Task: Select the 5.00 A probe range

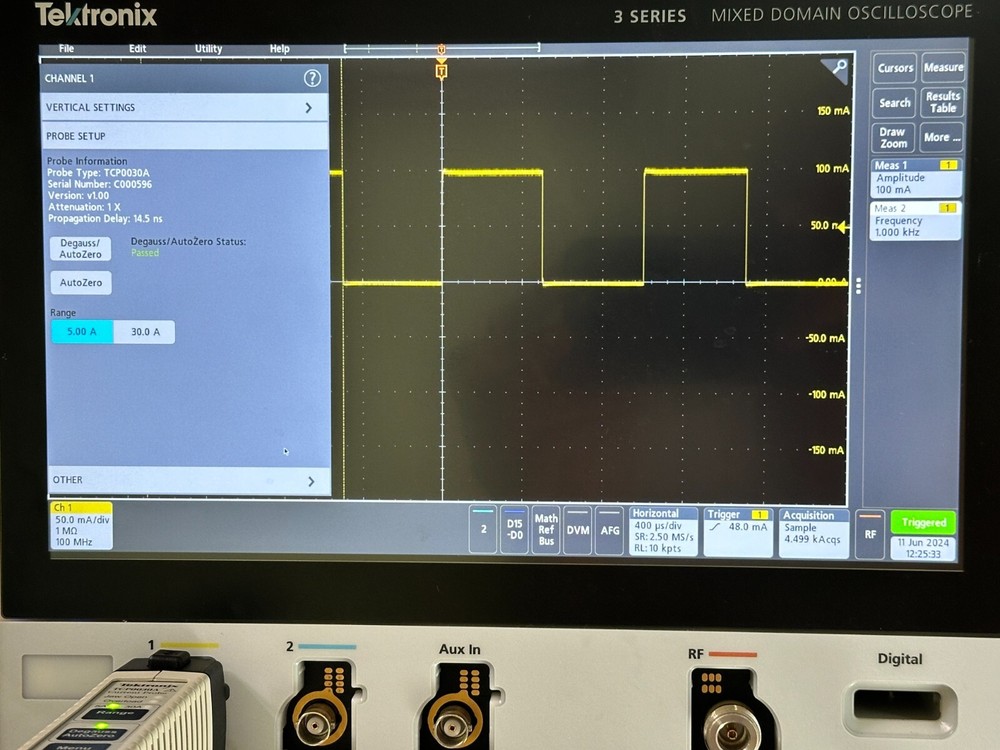Action: click(x=81, y=331)
